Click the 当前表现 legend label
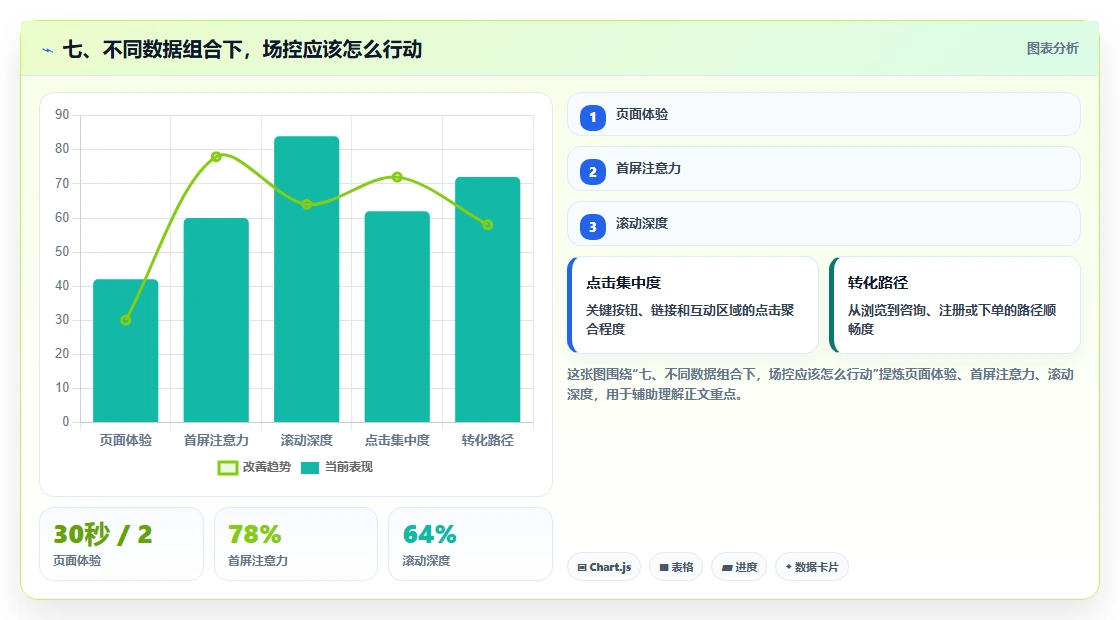The width and height of the screenshot is (1120, 620). [x=349, y=467]
